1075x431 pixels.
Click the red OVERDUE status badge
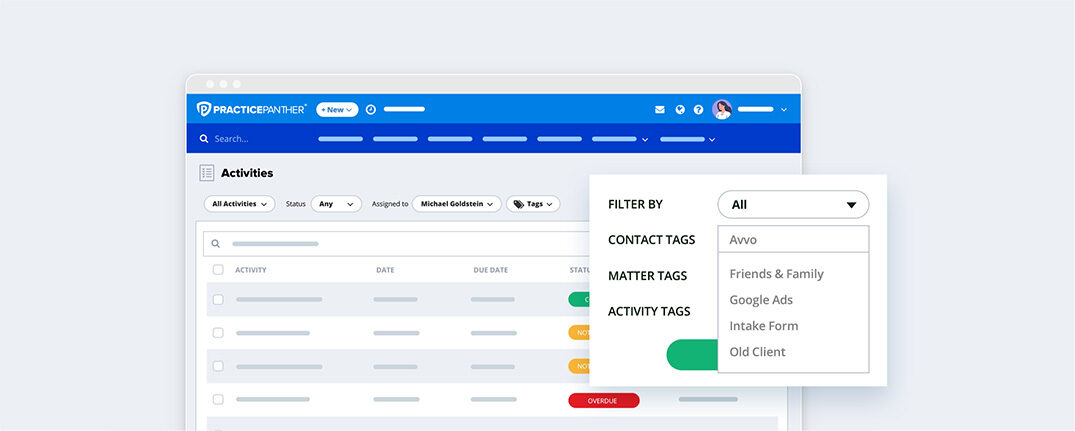(603, 400)
